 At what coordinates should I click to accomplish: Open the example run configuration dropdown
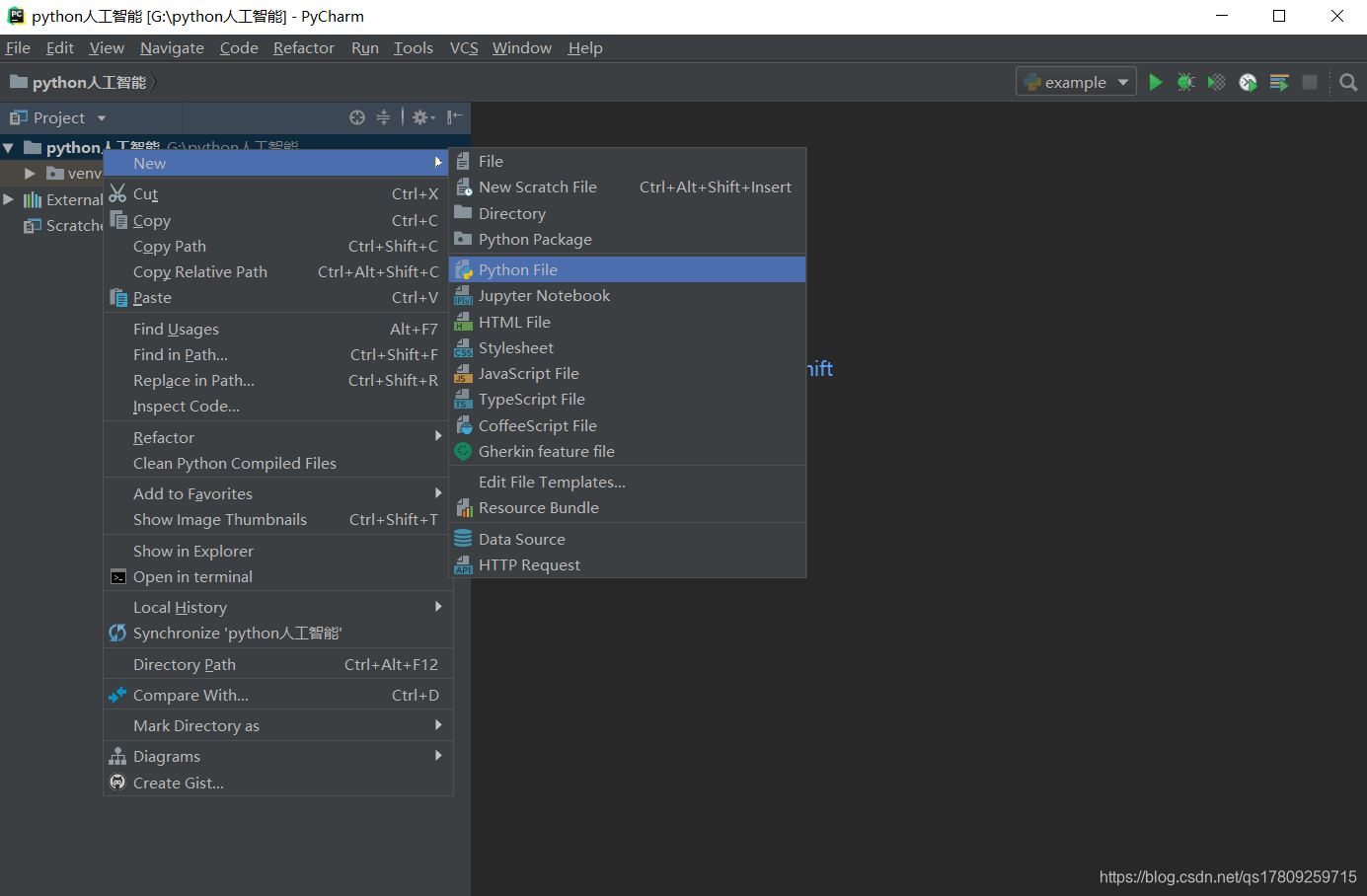pos(1076,82)
